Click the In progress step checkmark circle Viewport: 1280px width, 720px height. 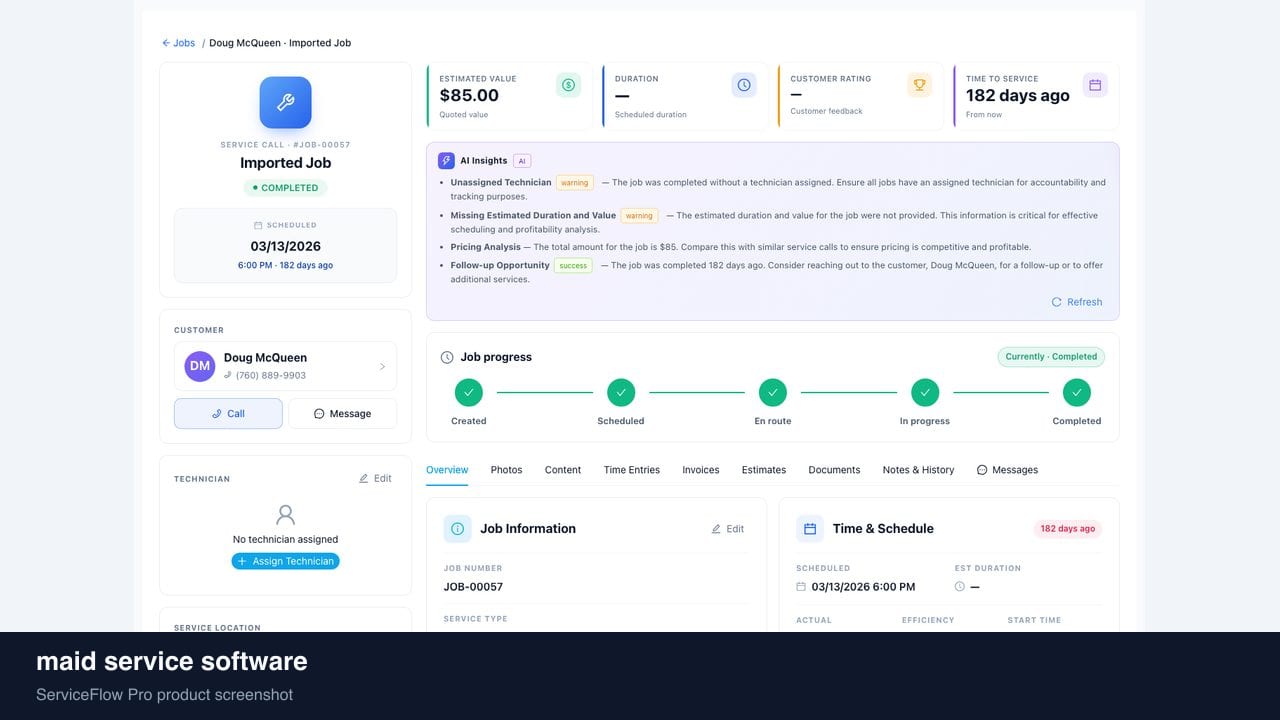pos(925,392)
